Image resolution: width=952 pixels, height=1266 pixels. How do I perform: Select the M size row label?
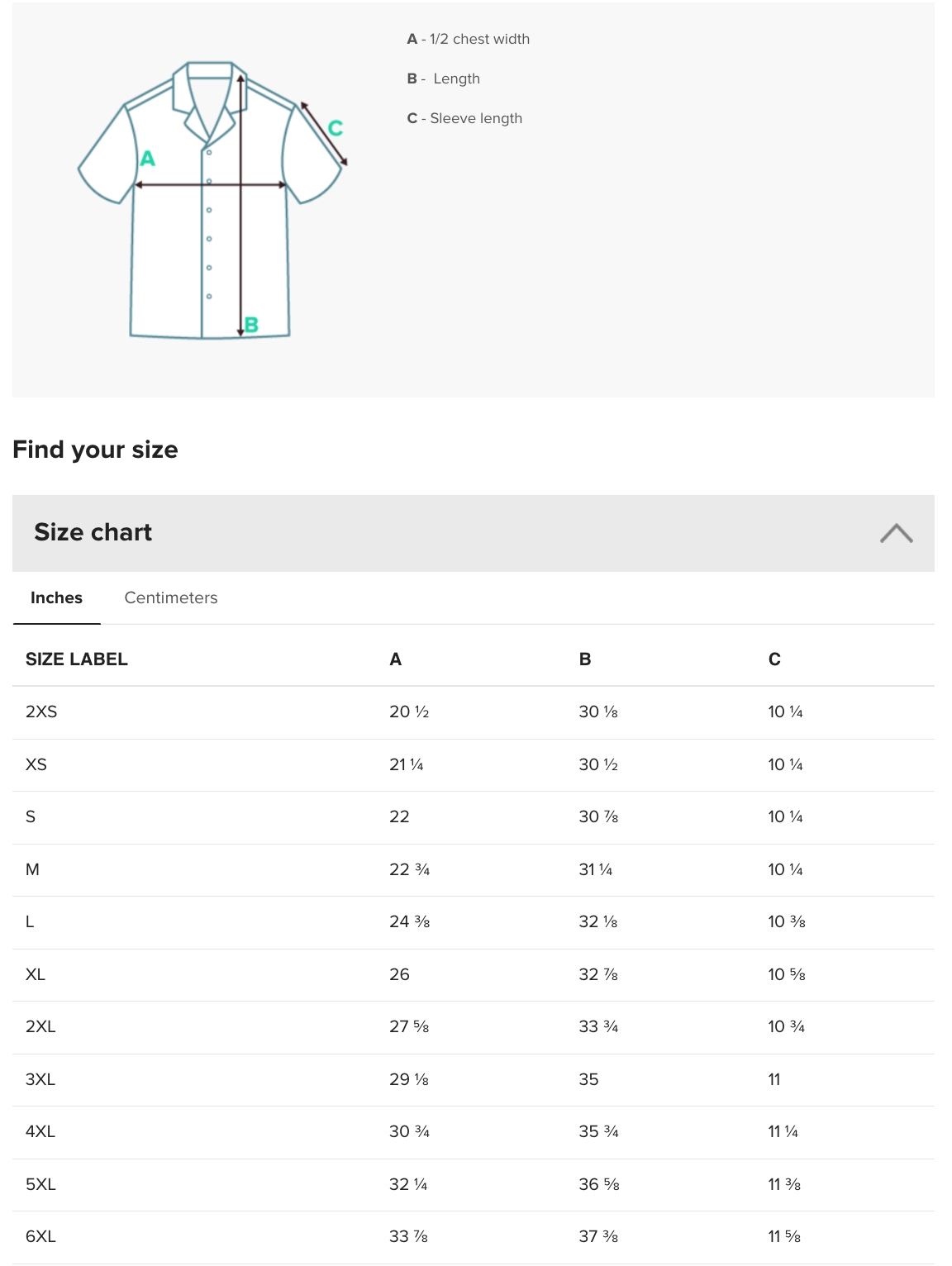(x=32, y=869)
